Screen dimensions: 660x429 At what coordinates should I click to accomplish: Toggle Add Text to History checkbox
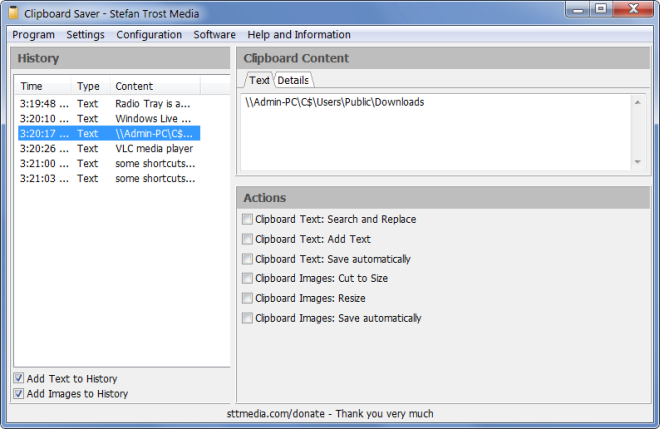click(x=19, y=378)
